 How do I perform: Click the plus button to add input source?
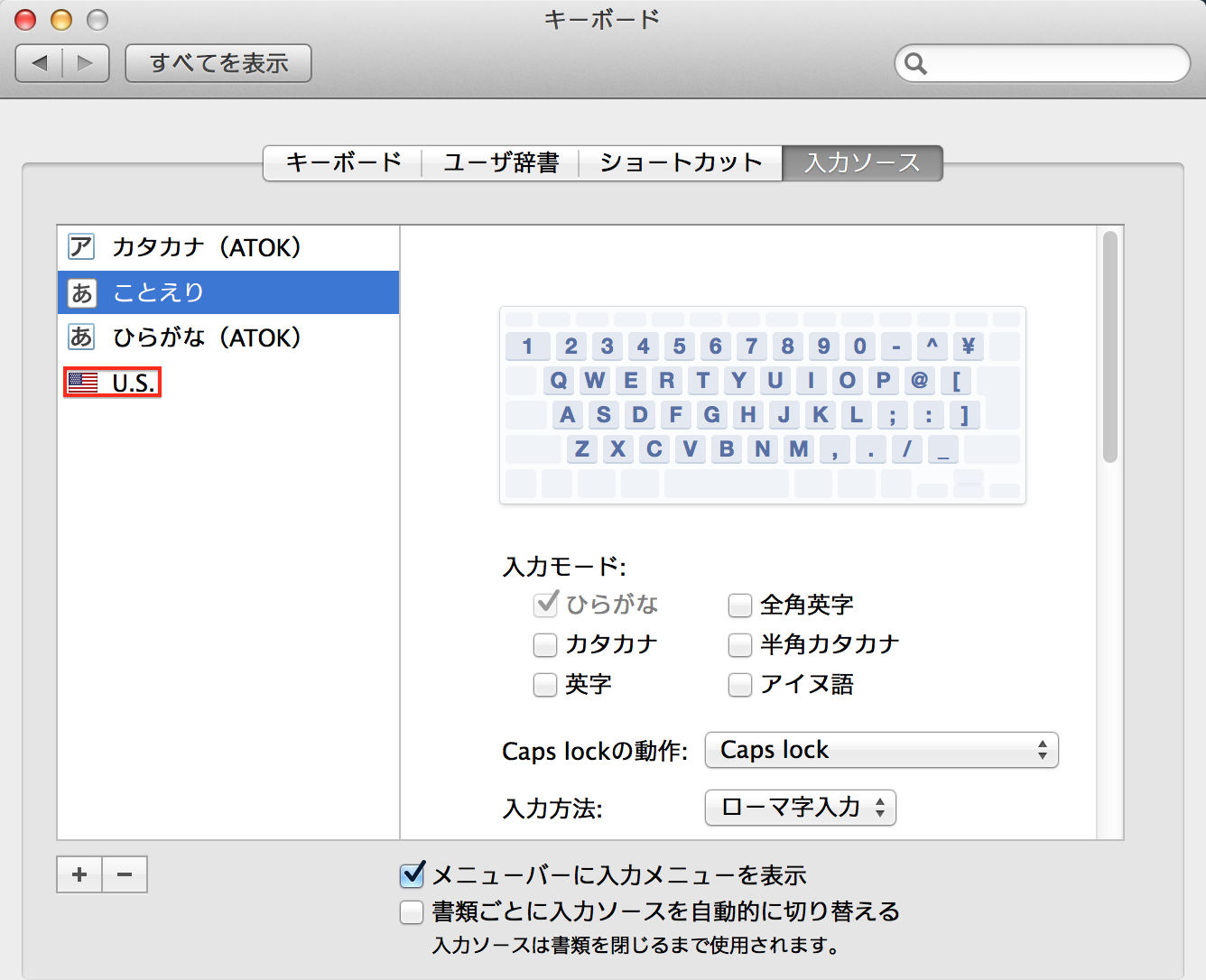[x=79, y=874]
